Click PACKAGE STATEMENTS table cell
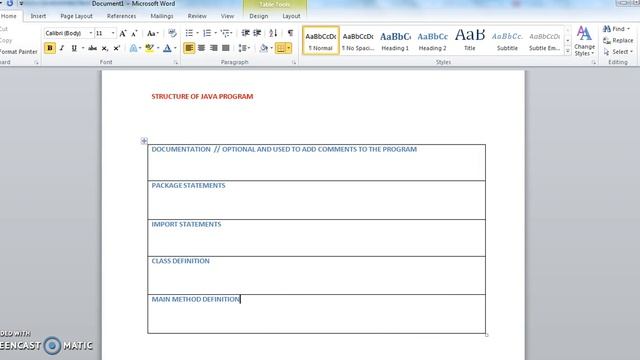This screenshot has height=360, width=640. pyautogui.click(x=316, y=200)
